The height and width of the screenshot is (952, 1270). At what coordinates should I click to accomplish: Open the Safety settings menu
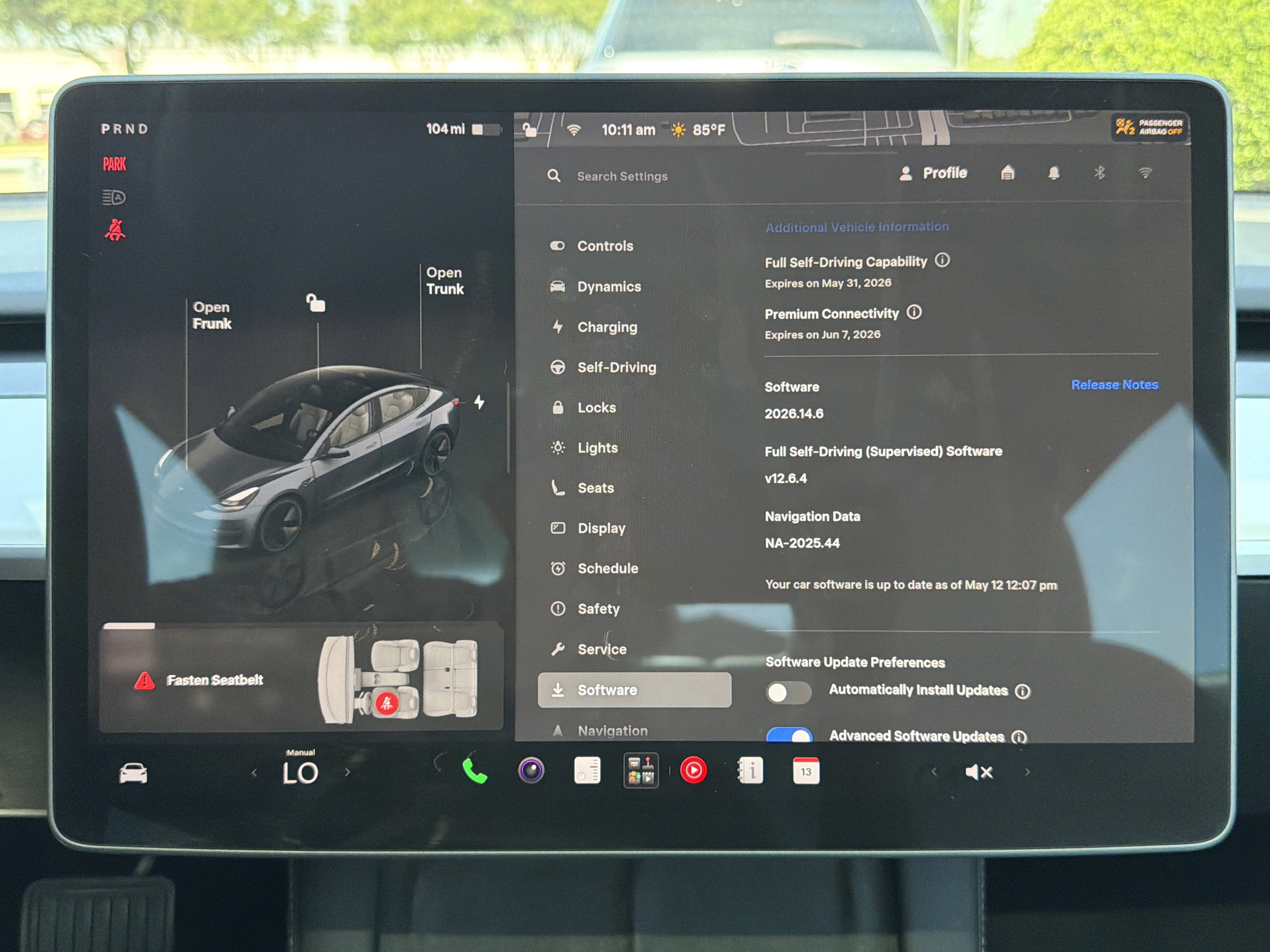point(634,609)
